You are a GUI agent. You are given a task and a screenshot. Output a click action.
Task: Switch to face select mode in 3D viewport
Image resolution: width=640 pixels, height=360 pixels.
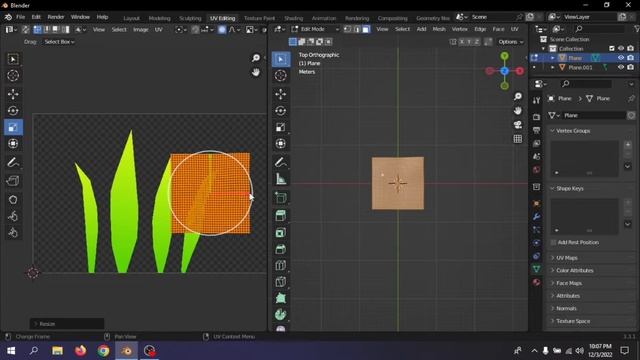[x=366, y=29]
